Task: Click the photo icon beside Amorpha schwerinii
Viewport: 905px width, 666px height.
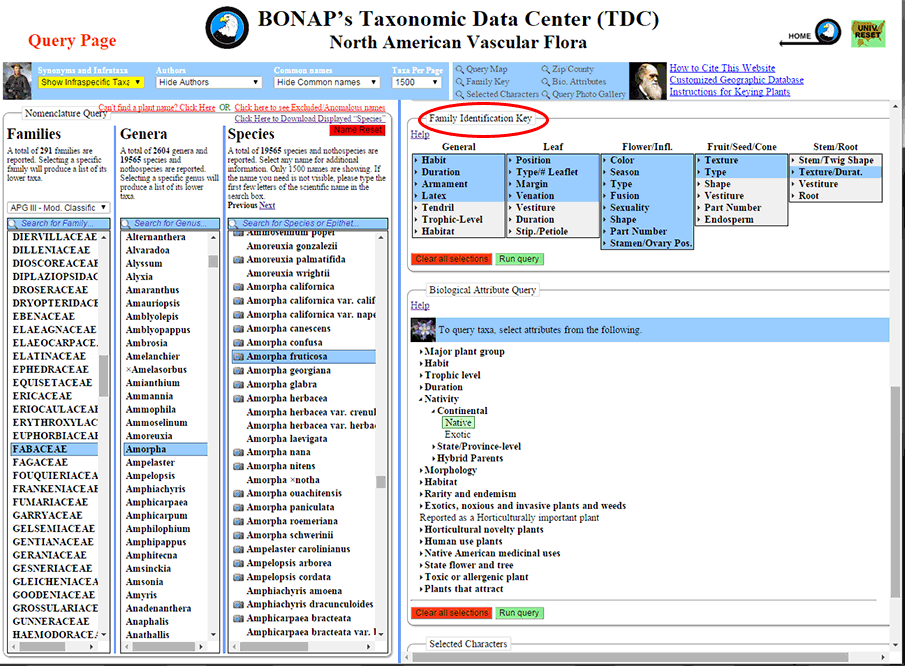Action: [238, 536]
